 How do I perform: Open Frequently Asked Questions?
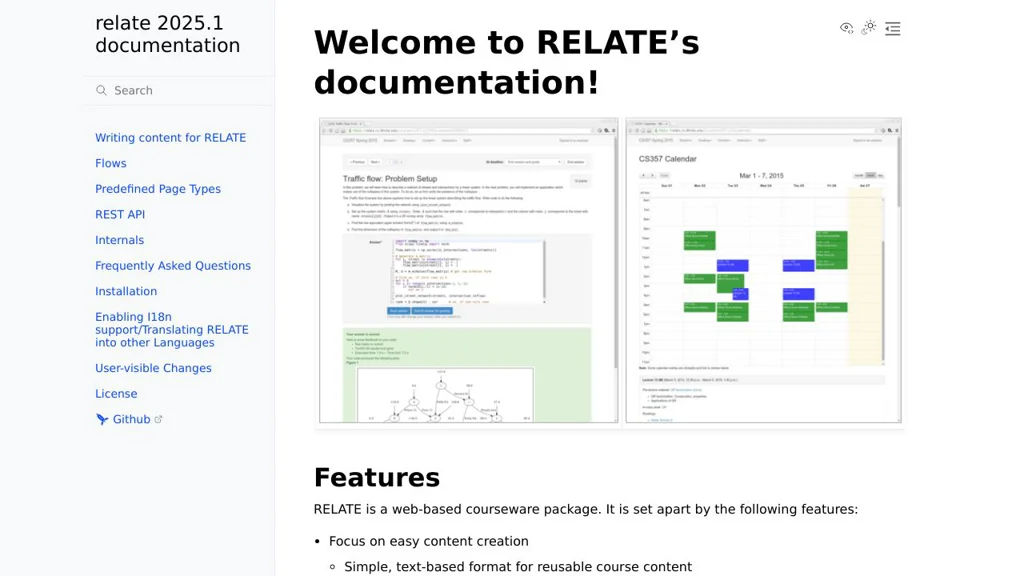coord(173,266)
